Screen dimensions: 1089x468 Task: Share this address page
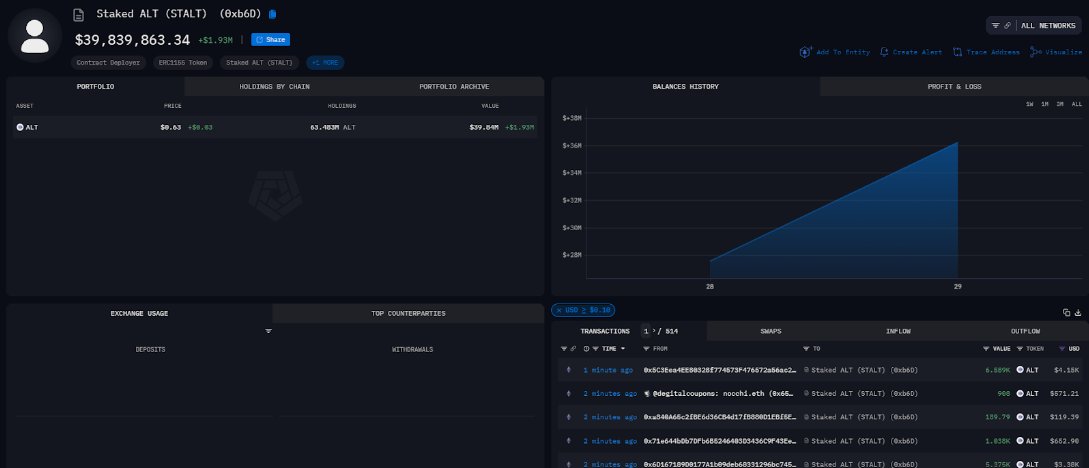point(270,40)
